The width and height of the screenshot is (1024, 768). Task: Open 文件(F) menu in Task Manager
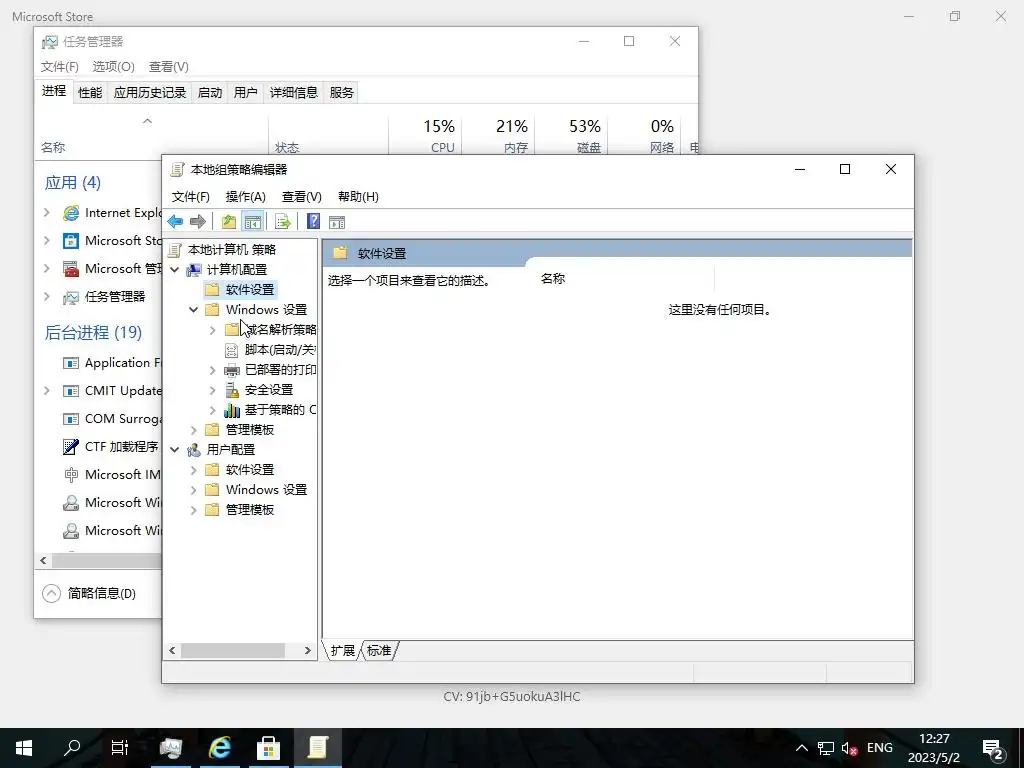59,67
